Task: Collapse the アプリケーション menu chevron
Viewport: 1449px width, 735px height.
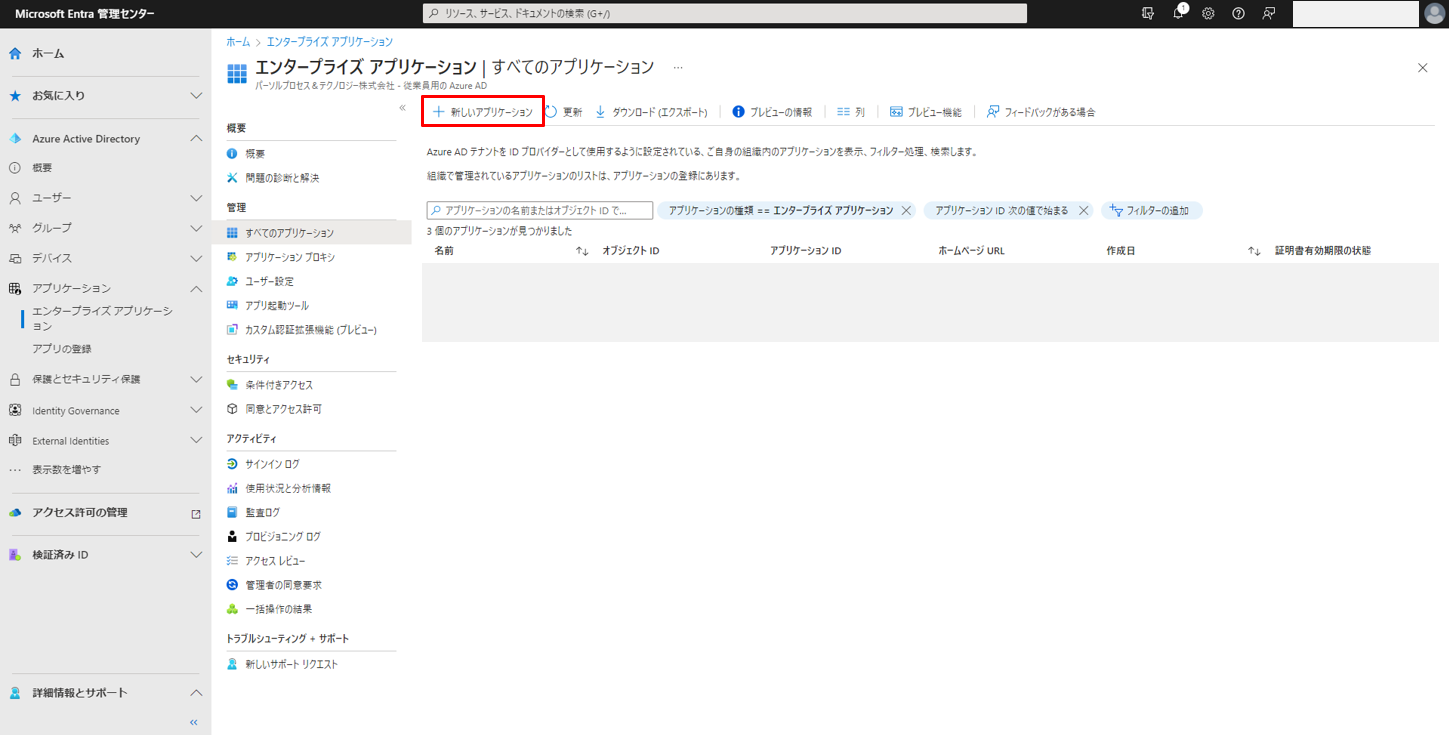Action: tap(196, 288)
